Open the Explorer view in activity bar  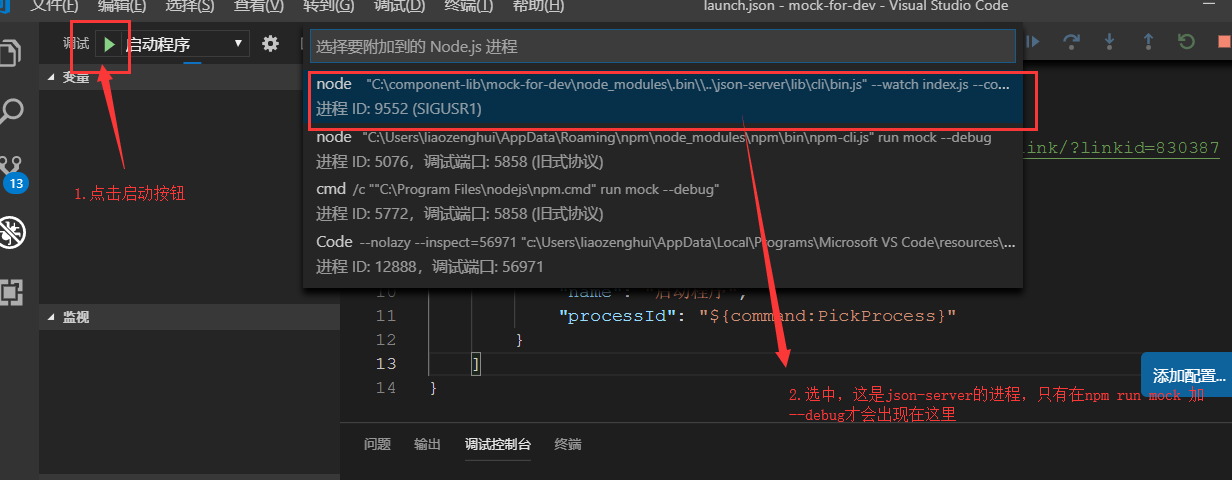click(11, 53)
